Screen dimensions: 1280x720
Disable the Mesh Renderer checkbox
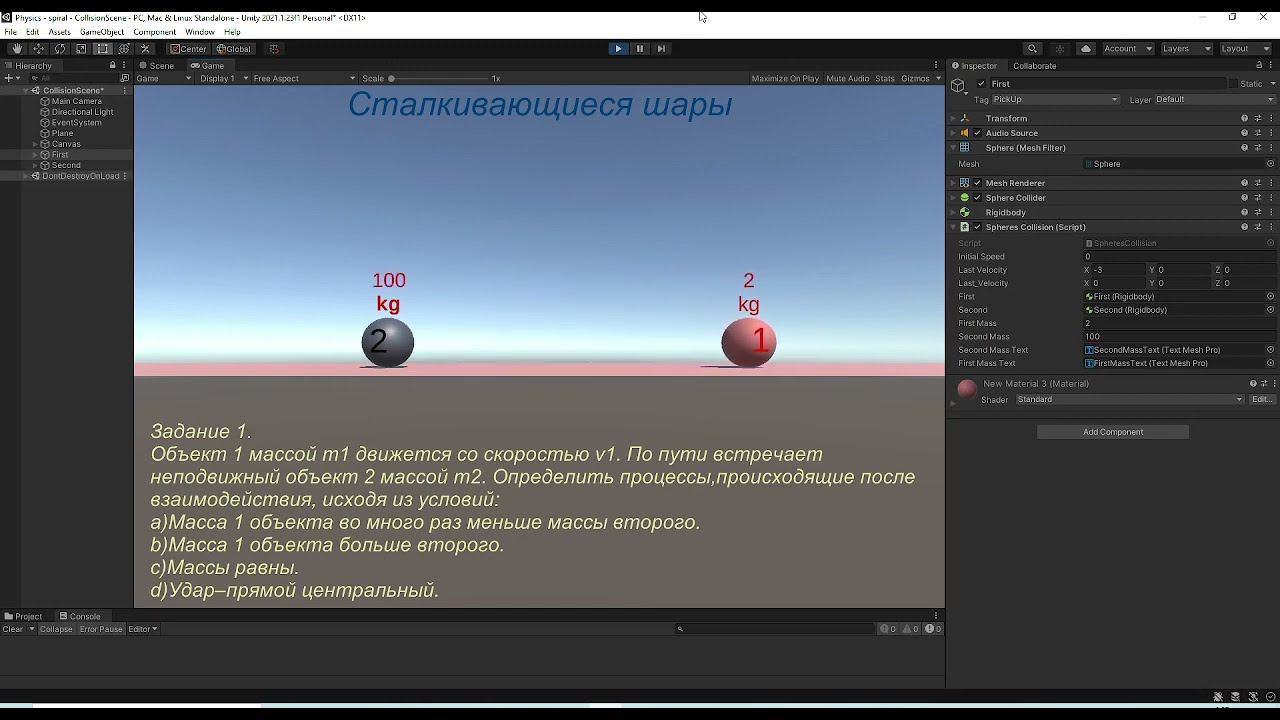coord(977,183)
